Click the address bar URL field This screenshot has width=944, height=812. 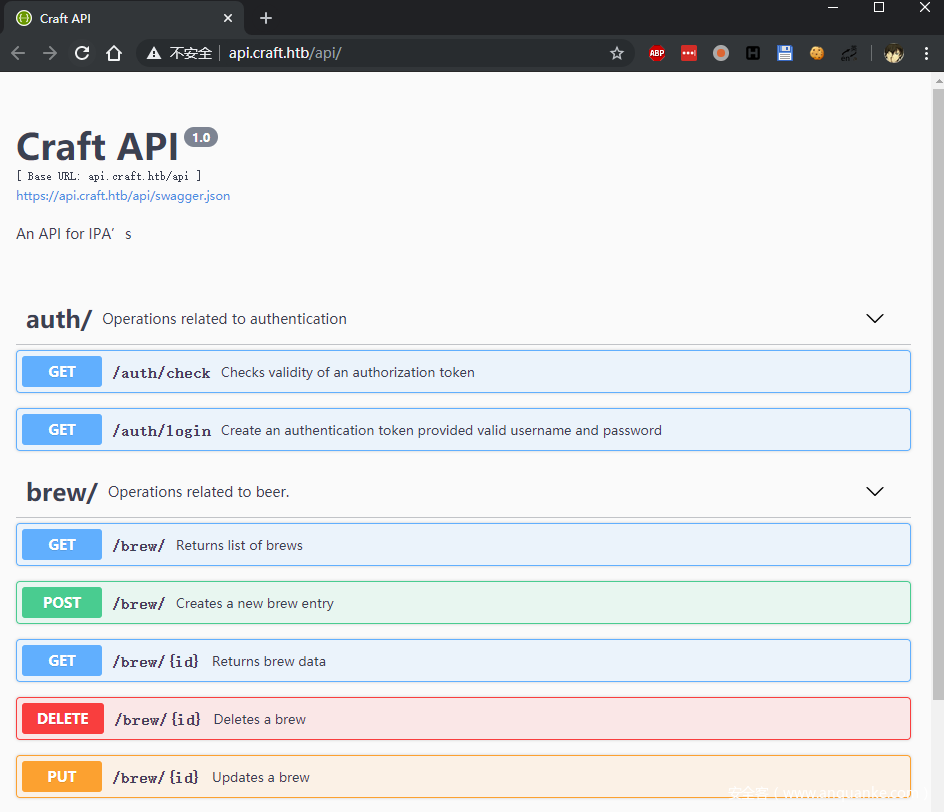(400, 53)
